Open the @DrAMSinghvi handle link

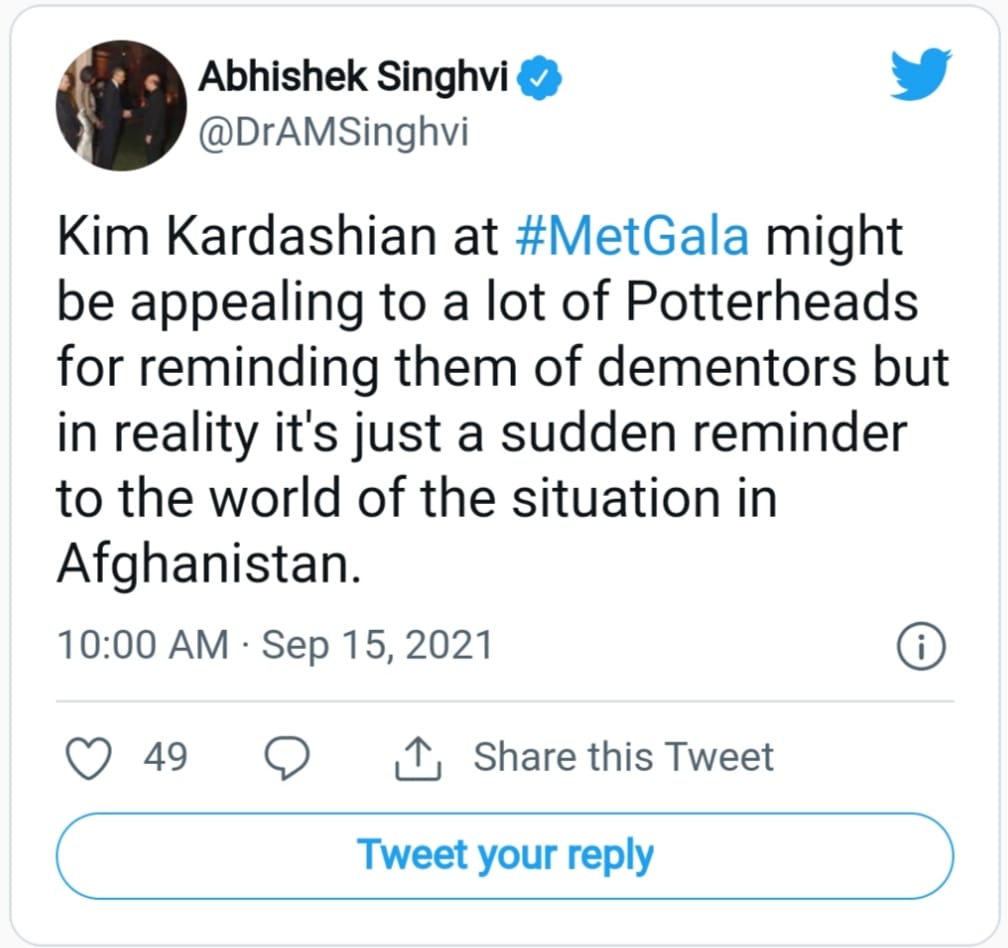click(333, 134)
